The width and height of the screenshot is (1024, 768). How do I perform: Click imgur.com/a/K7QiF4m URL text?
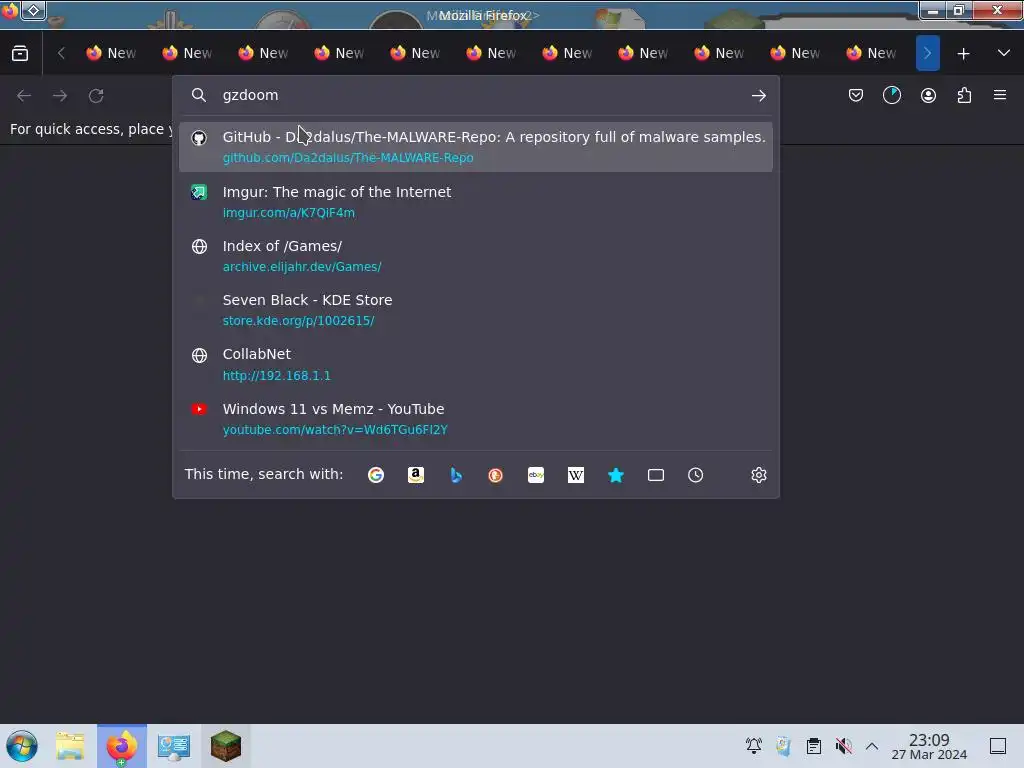289,212
